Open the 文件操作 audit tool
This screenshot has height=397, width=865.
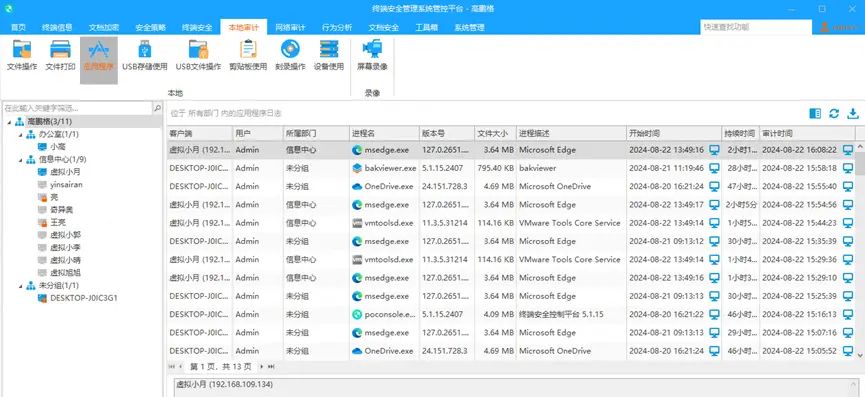point(22,56)
